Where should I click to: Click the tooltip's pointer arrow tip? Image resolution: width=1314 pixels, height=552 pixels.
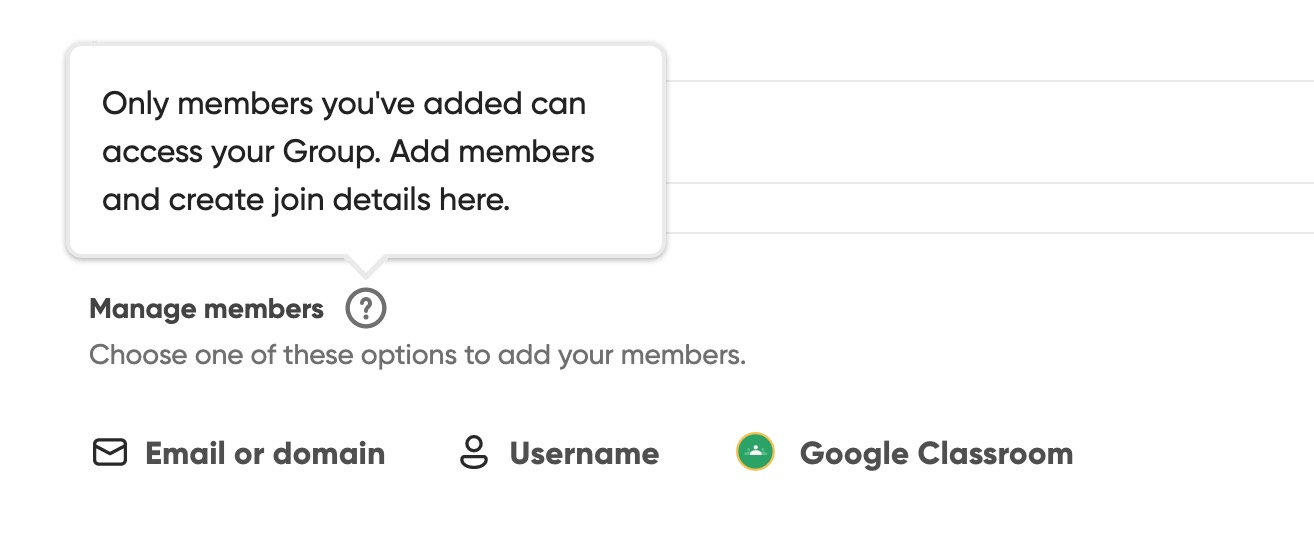click(366, 272)
